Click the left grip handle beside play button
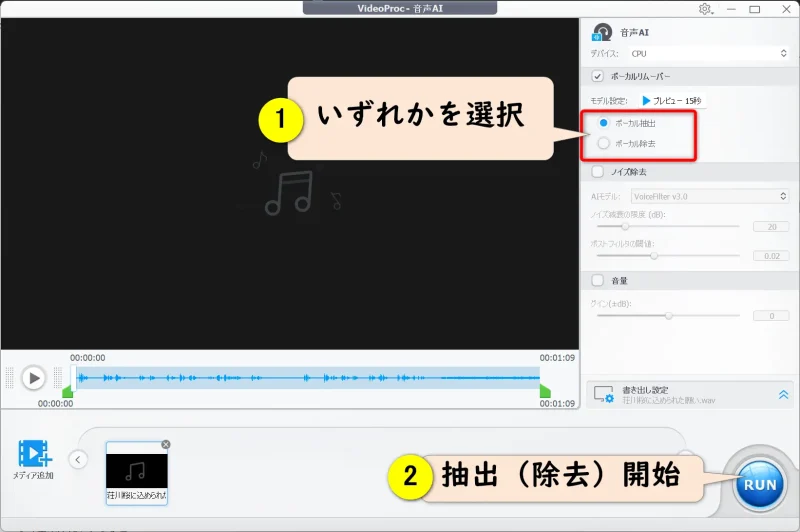Screen dimensions: 800x532 [9, 378]
